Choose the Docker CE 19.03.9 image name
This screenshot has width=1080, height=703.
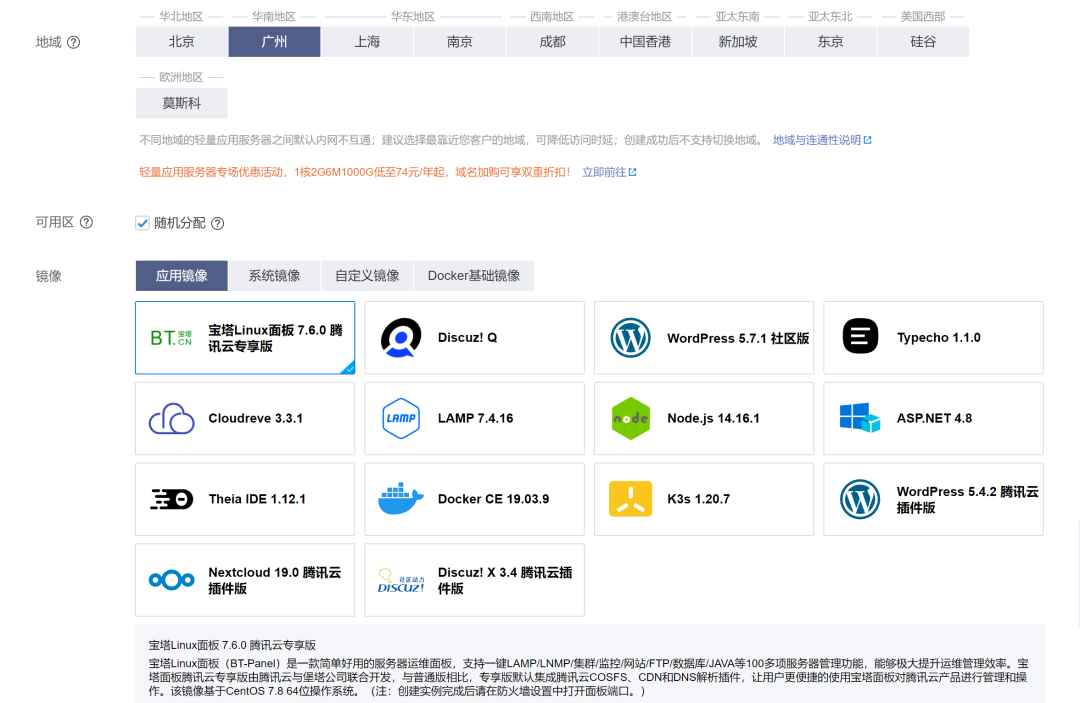point(493,499)
